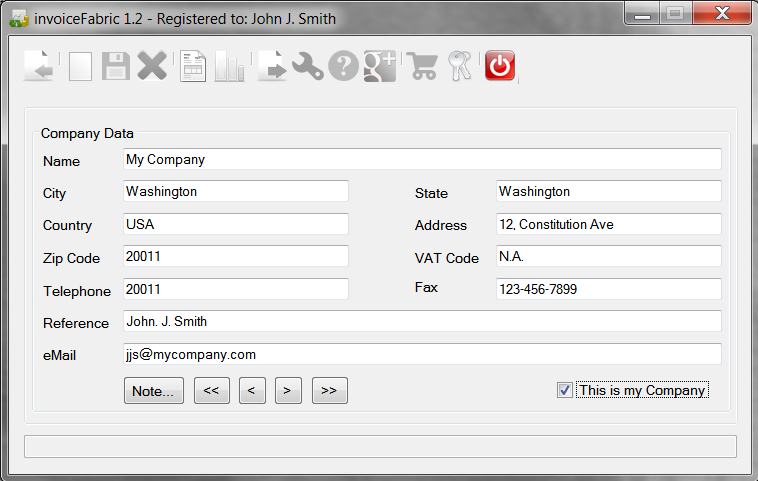The width and height of the screenshot is (758, 481).
Task: Open the shopping cart icon
Action: coord(422,66)
